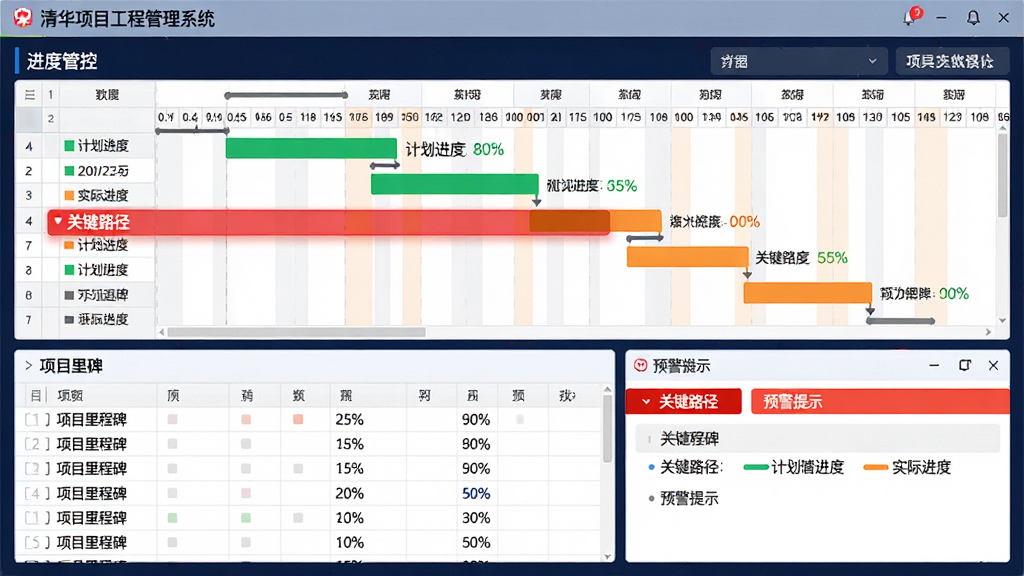Image resolution: width=1024 pixels, height=576 pixels.
Task: Click the green 计划进度 legend swatch
Action: tap(756, 468)
